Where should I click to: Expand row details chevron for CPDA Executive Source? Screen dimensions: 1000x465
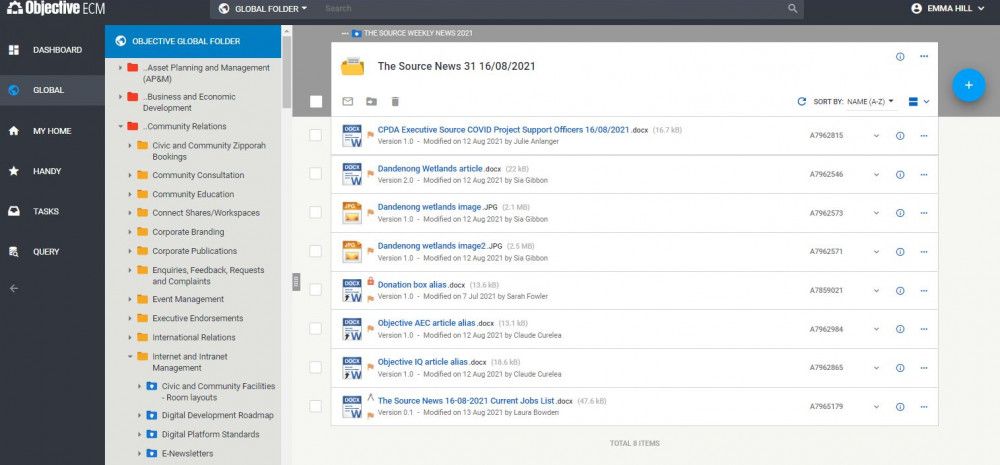pos(876,136)
